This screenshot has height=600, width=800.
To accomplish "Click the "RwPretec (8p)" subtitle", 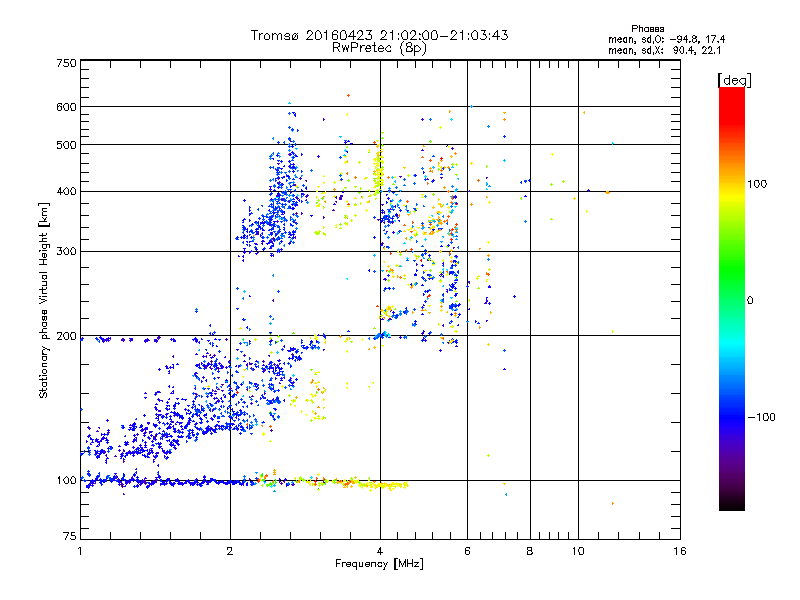I will point(379,48).
